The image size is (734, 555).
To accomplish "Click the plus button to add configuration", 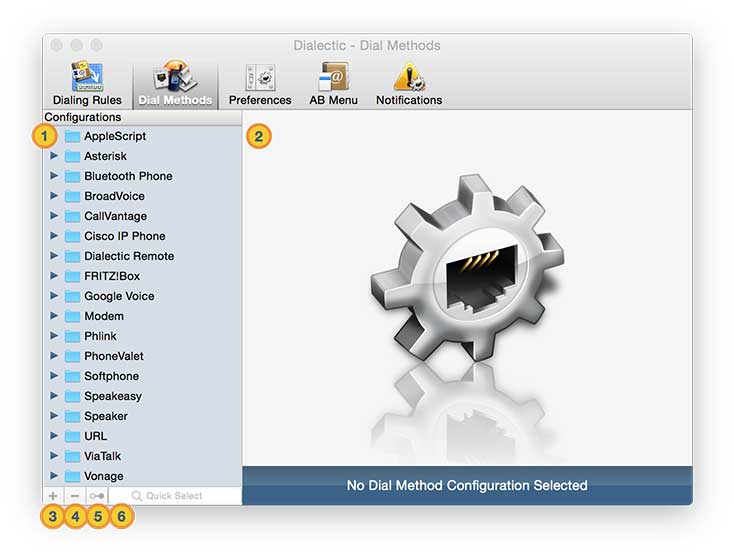I will (53, 496).
